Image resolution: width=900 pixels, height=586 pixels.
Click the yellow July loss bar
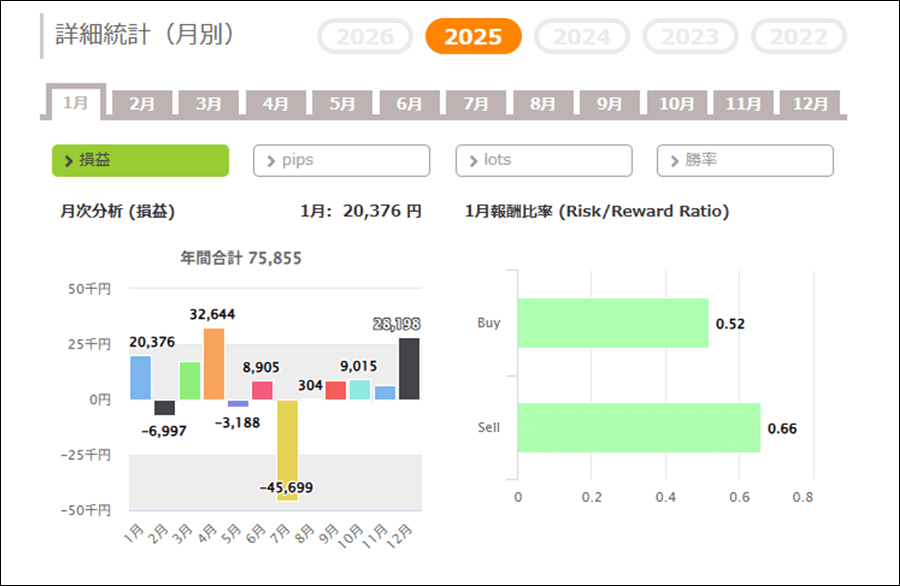point(287,448)
